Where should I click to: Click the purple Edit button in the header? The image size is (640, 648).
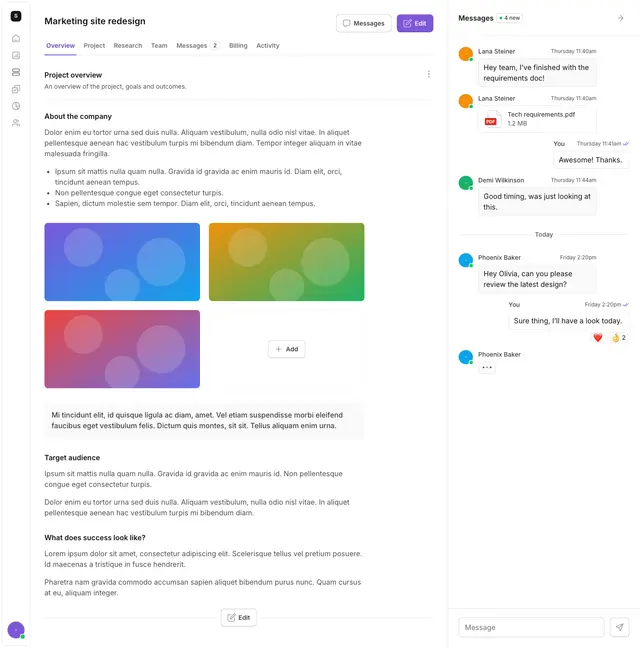pos(415,23)
